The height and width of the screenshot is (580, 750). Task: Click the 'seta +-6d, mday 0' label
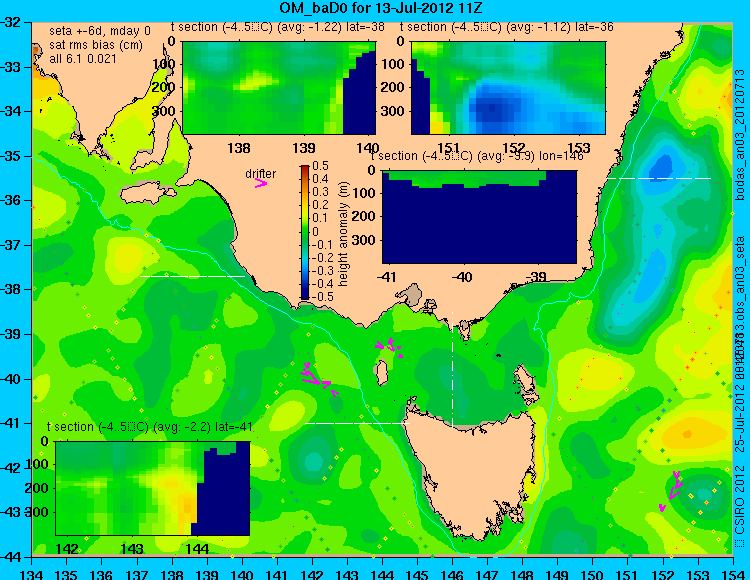(x=100, y=31)
